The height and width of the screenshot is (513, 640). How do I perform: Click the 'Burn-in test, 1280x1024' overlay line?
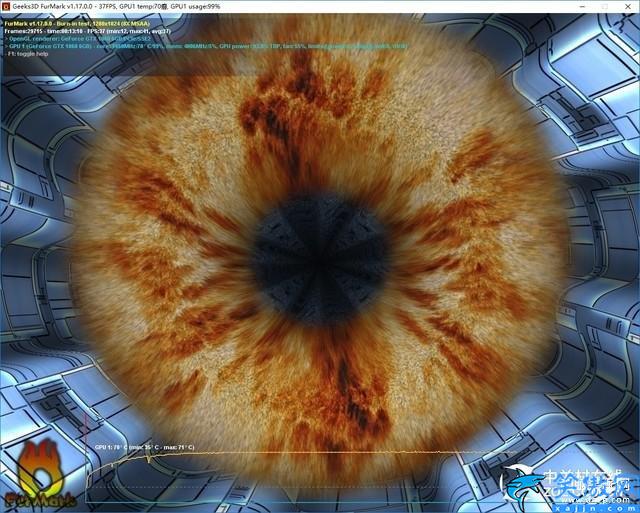[x=77, y=24]
